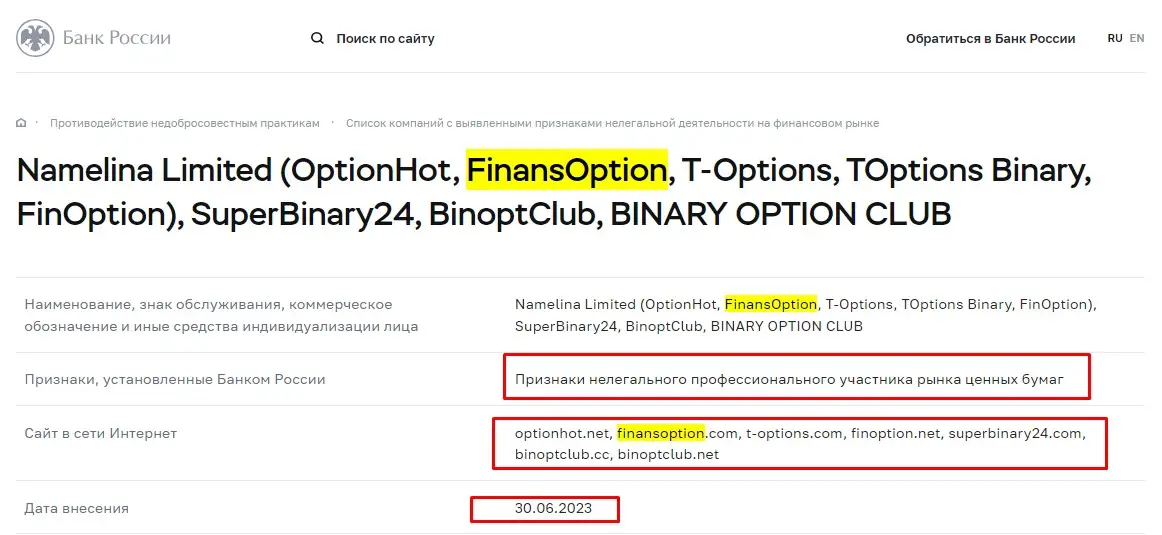Viewport: 1162px width, 535px height.
Task: Click the magnifier search icon
Action: pos(317,39)
